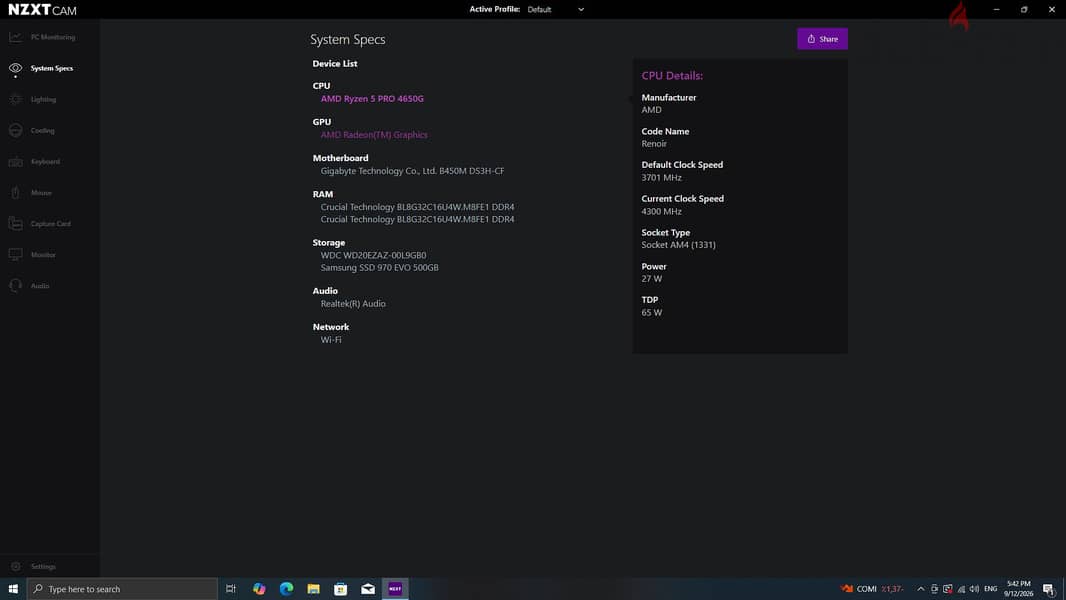Click the NZXT CAM logo
This screenshot has width=1066, height=600.
(x=42, y=10)
